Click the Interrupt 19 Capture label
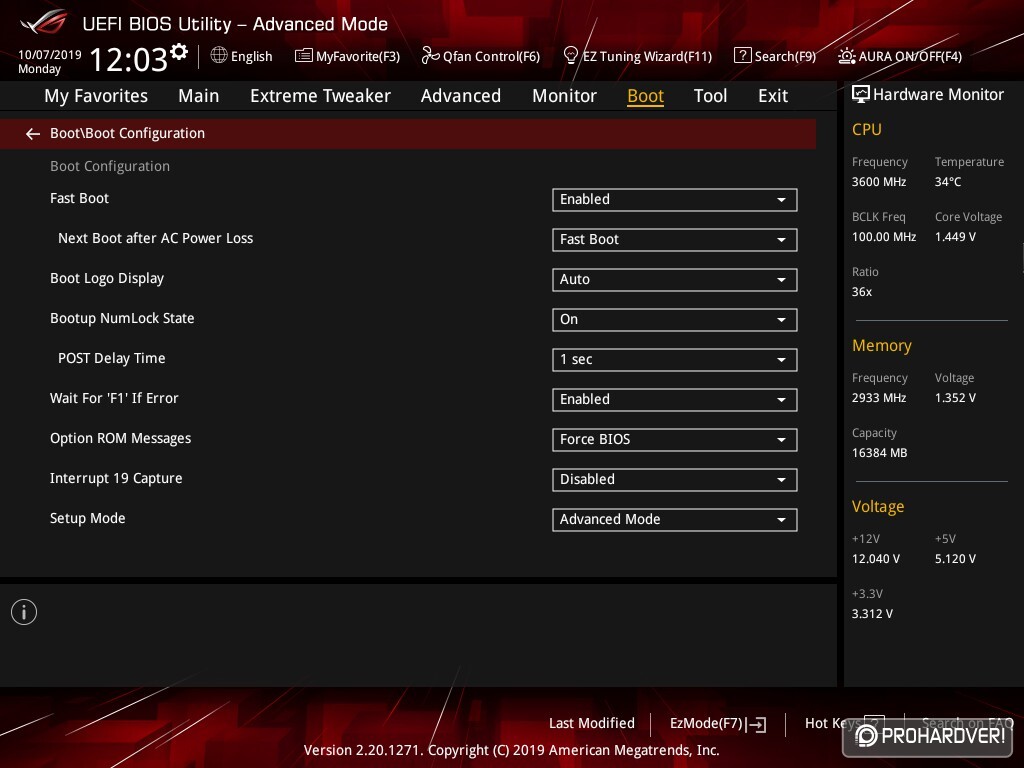Screen dimensions: 1024x768 coord(116,478)
